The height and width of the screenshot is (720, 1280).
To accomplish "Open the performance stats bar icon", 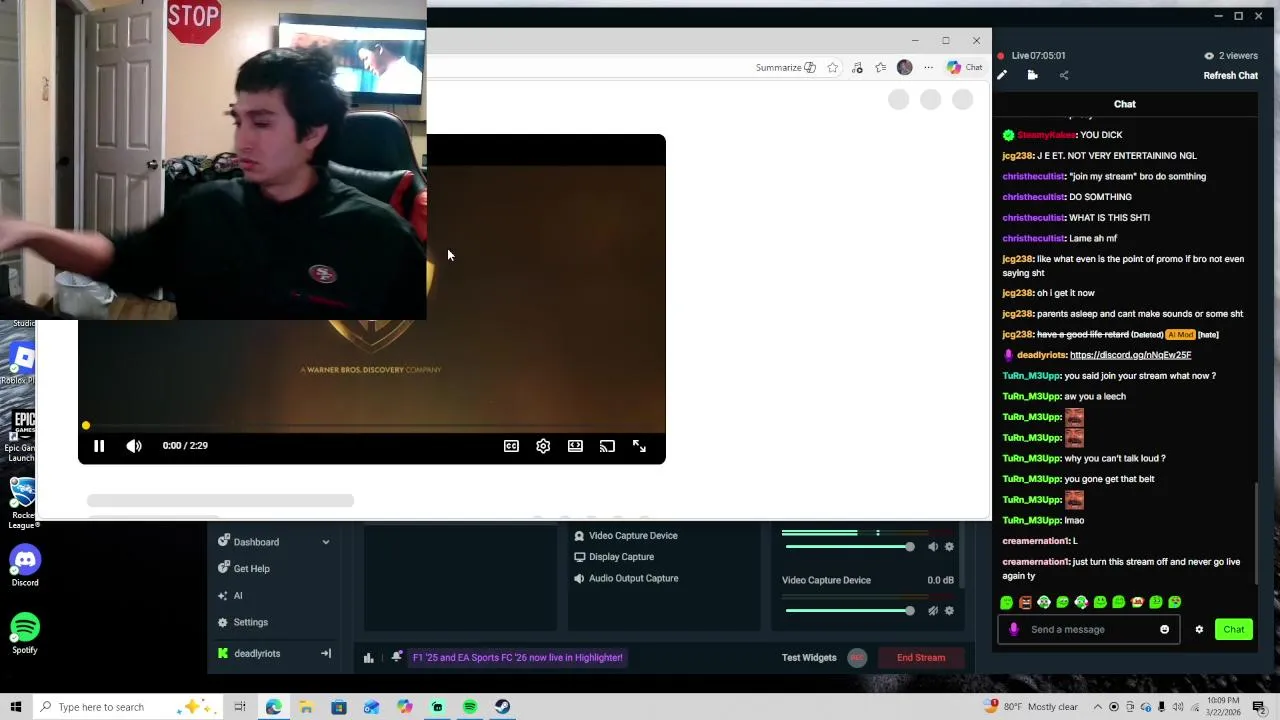I will (x=368, y=658).
